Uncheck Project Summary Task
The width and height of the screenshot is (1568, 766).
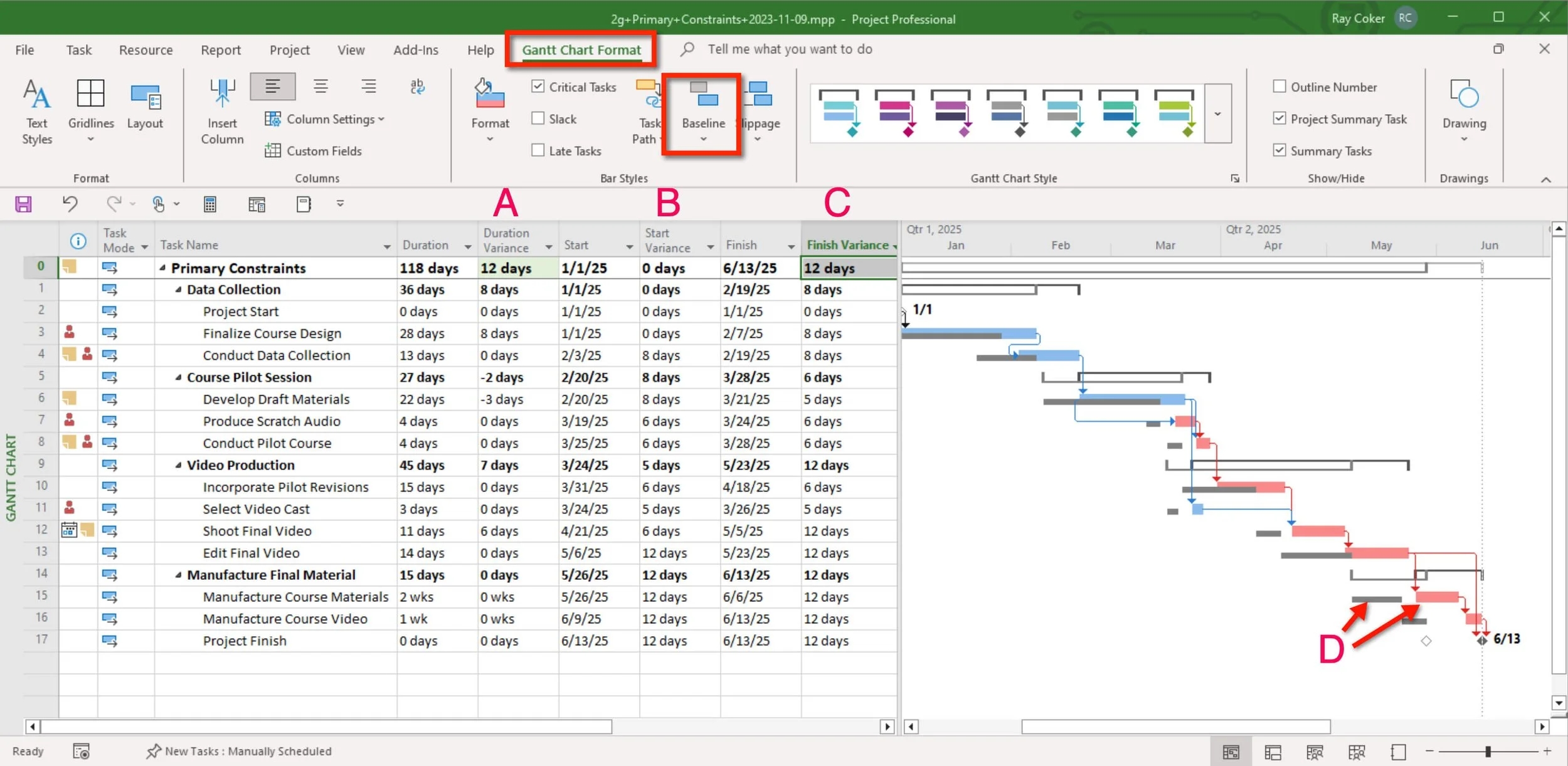pos(1281,118)
